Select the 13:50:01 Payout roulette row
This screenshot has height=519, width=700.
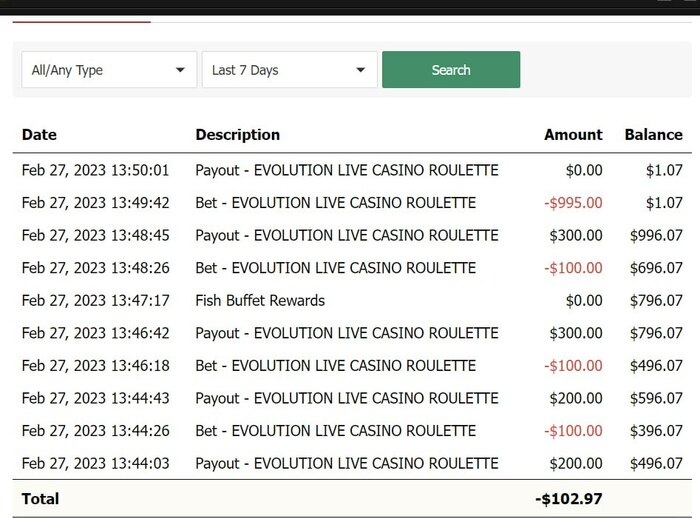click(x=346, y=170)
